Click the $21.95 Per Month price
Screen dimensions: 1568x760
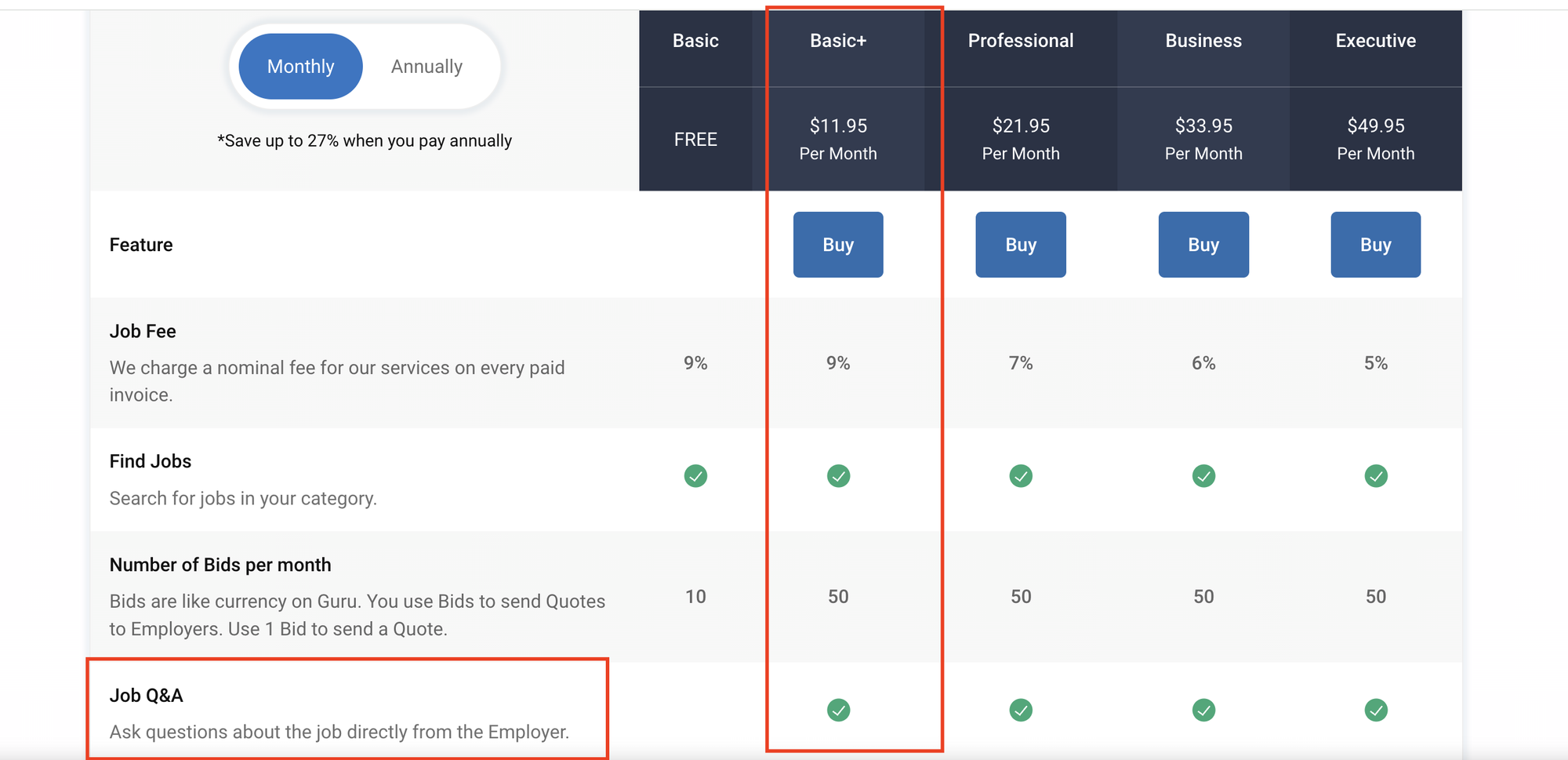click(1021, 140)
